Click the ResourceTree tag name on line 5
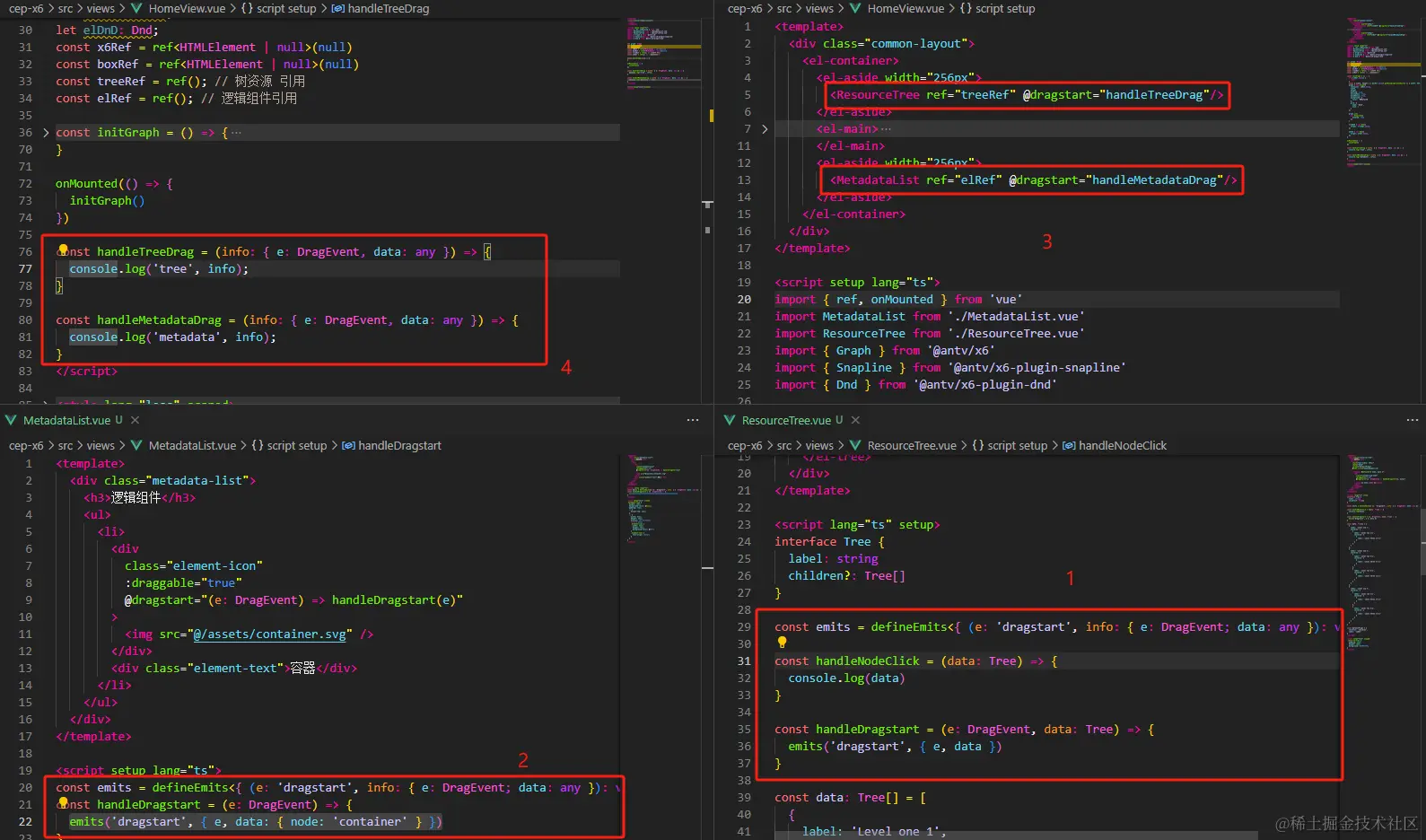The image size is (1426, 840). tap(878, 95)
